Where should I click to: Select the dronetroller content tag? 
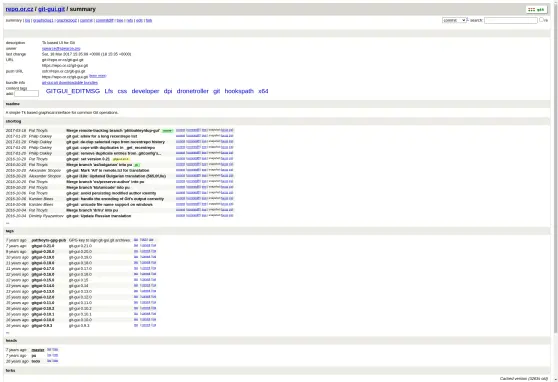click(x=193, y=91)
